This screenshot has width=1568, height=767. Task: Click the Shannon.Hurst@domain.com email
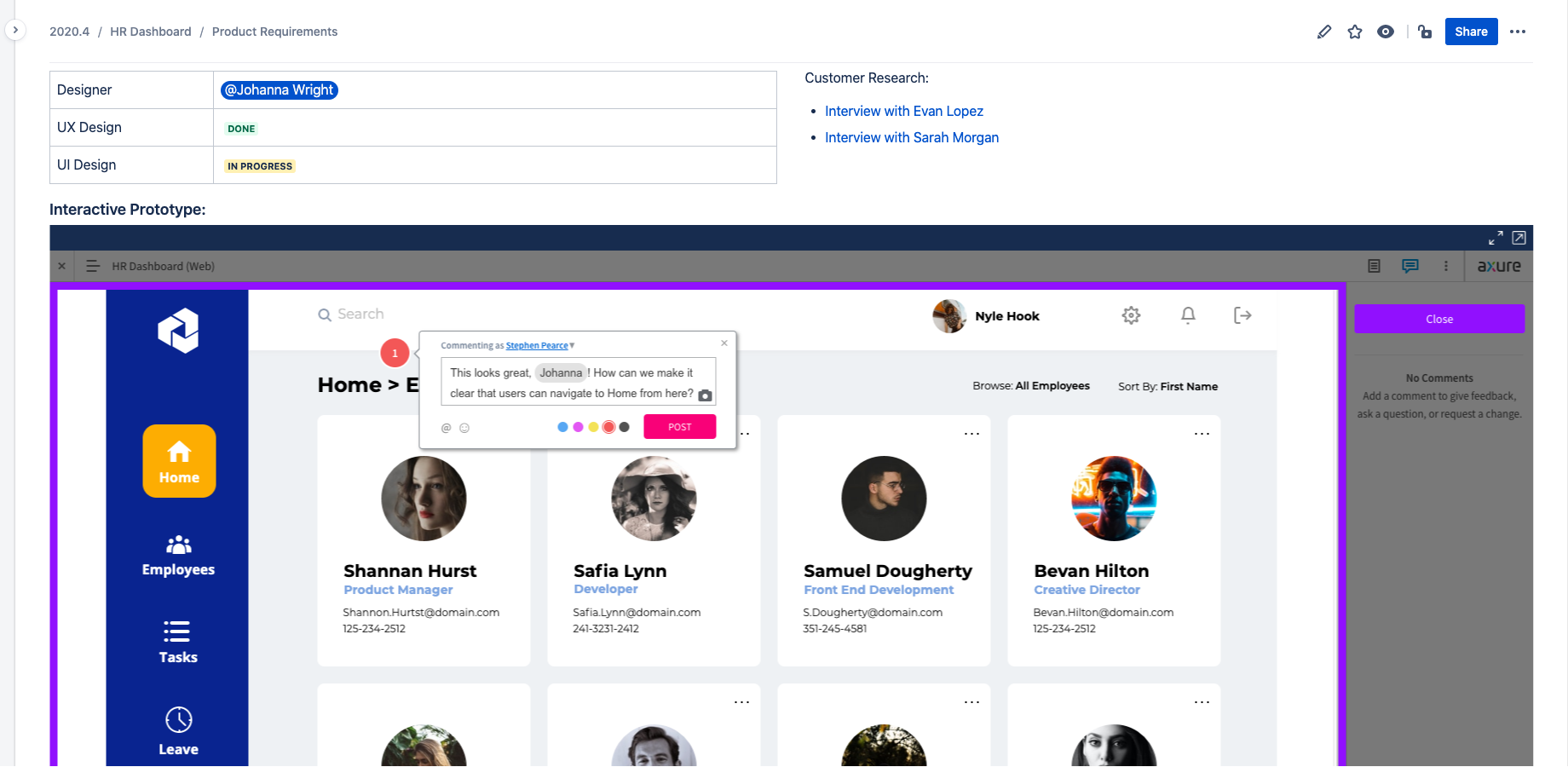tap(421, 613)
